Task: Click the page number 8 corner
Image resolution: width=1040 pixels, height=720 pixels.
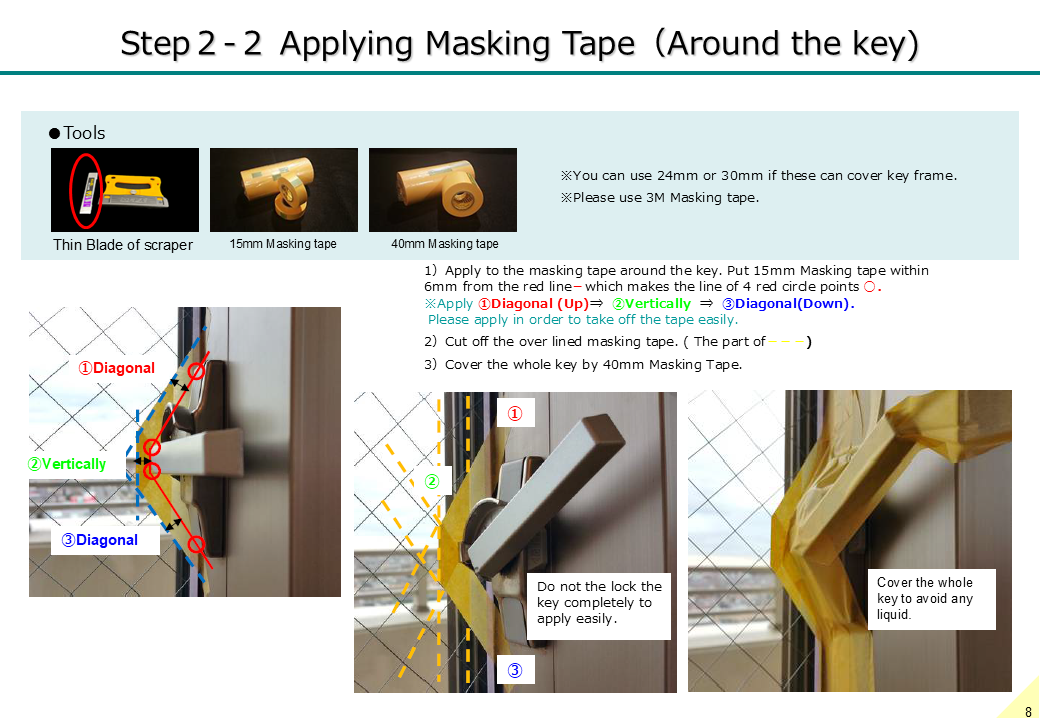Action: tap(1027, 711)
